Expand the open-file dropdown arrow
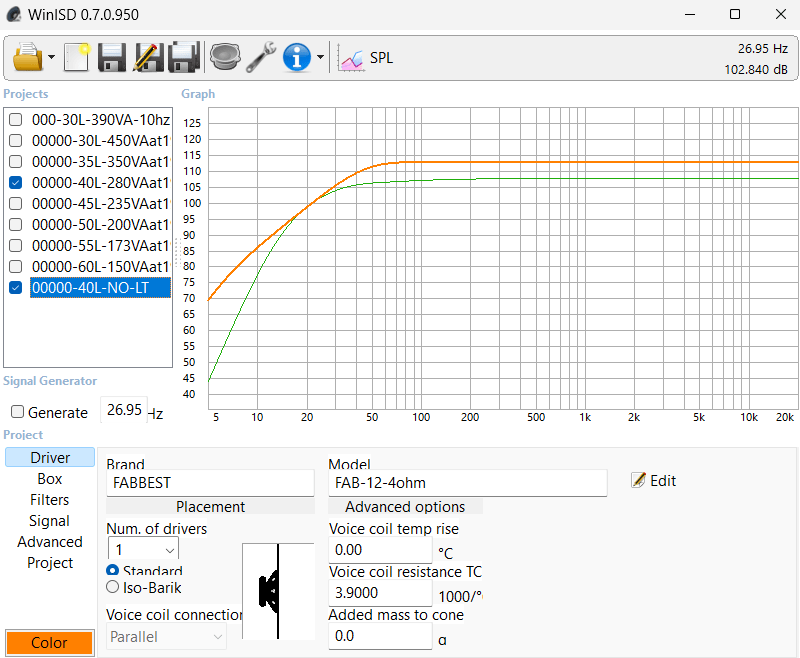The height and width of the screenshot is (658, 800). [52, 57]
